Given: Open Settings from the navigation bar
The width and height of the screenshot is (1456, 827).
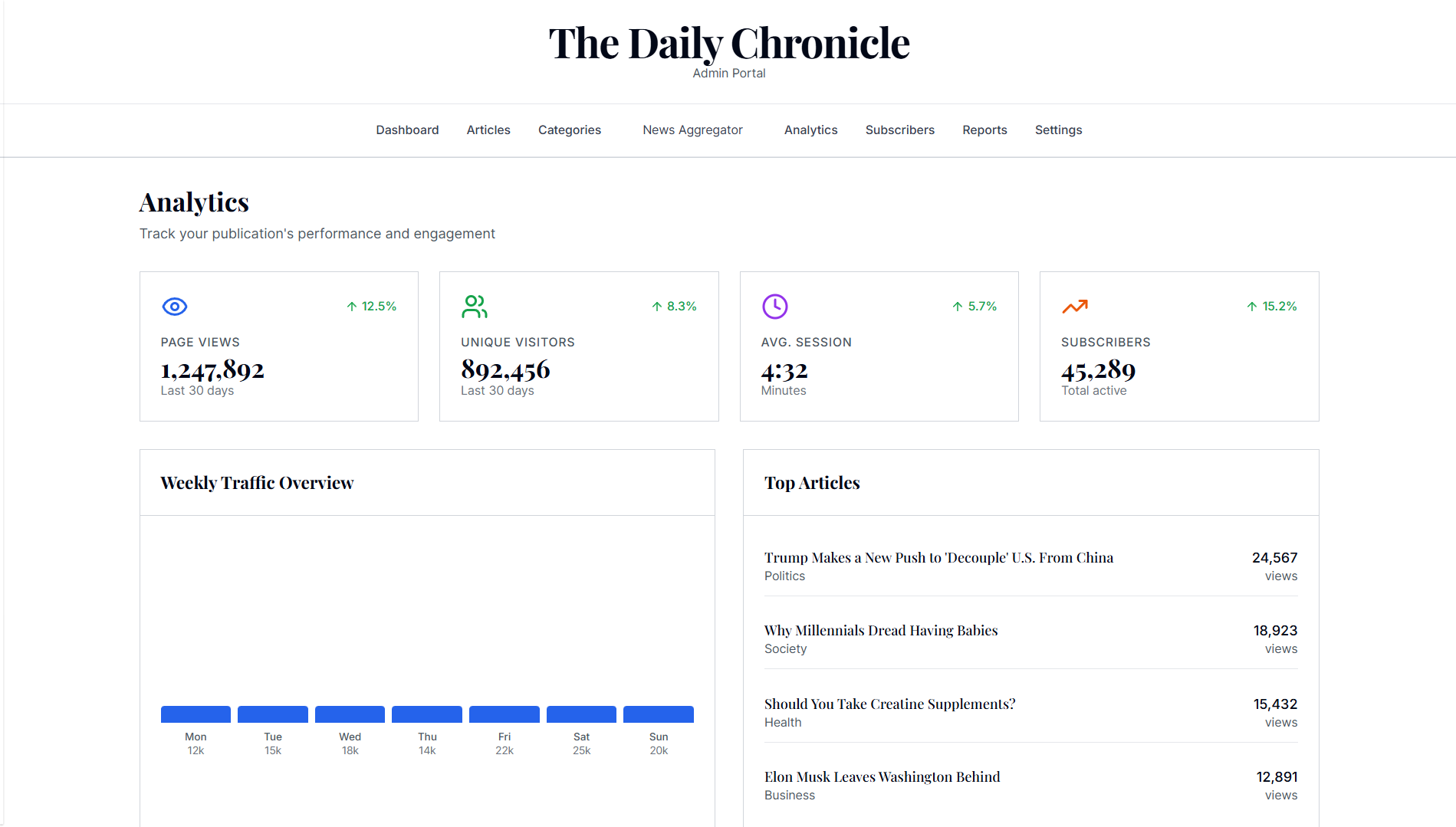Looking at the screenshot, I should [1058, 130].
